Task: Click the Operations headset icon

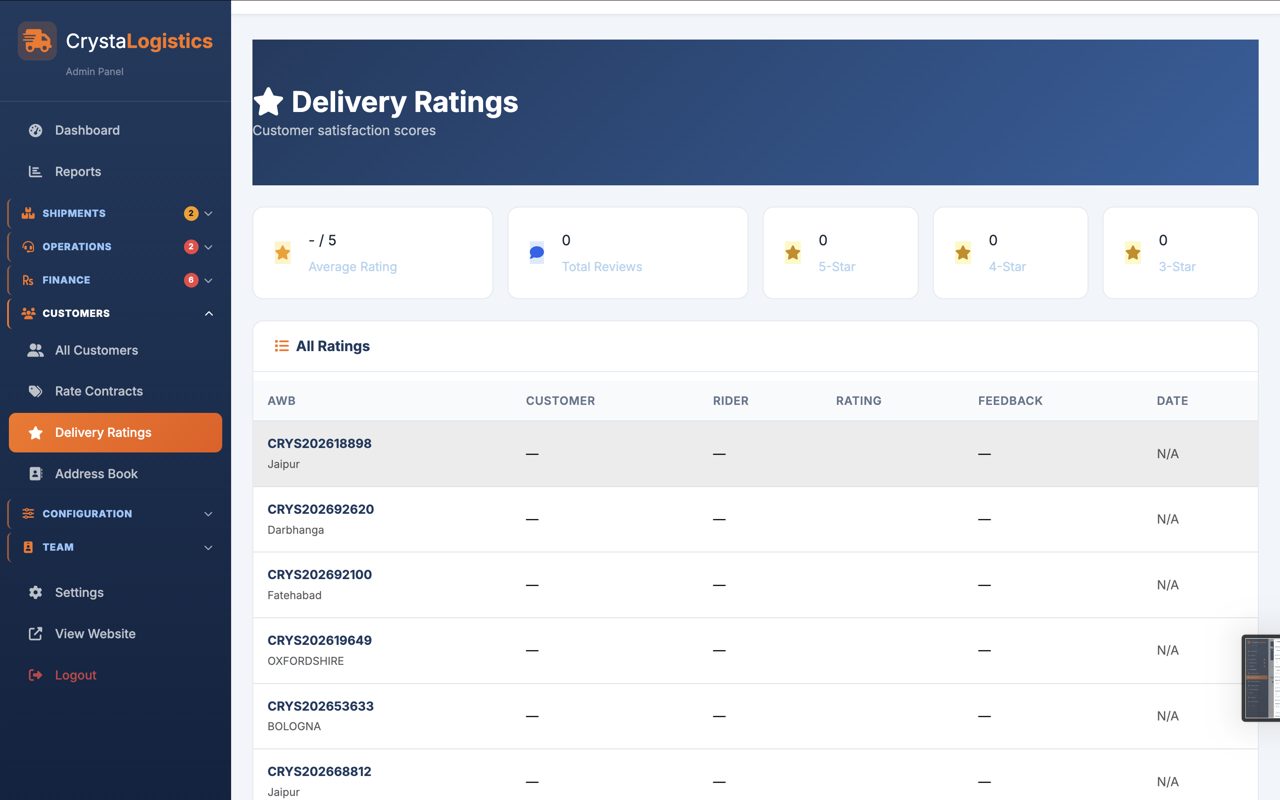Action: coord(28,247)
